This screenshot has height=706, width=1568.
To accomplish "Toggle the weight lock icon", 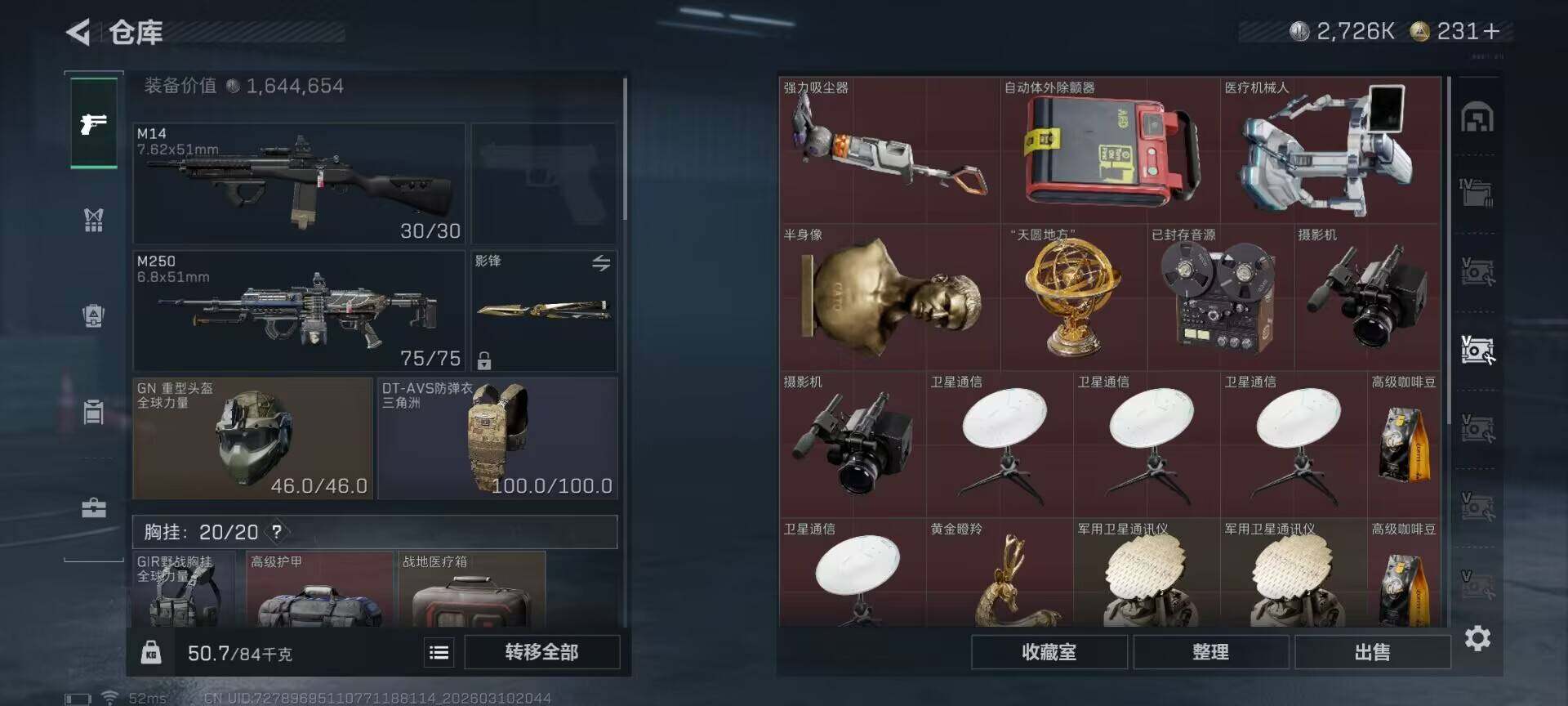I will (151, 652).
